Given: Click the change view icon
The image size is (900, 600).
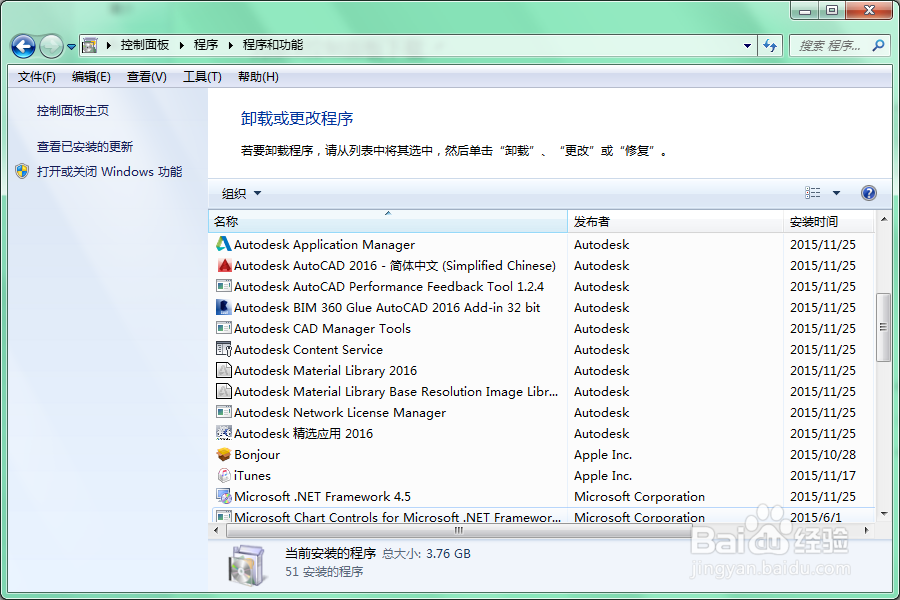Looking at the screenshot, I should (812, 193).
